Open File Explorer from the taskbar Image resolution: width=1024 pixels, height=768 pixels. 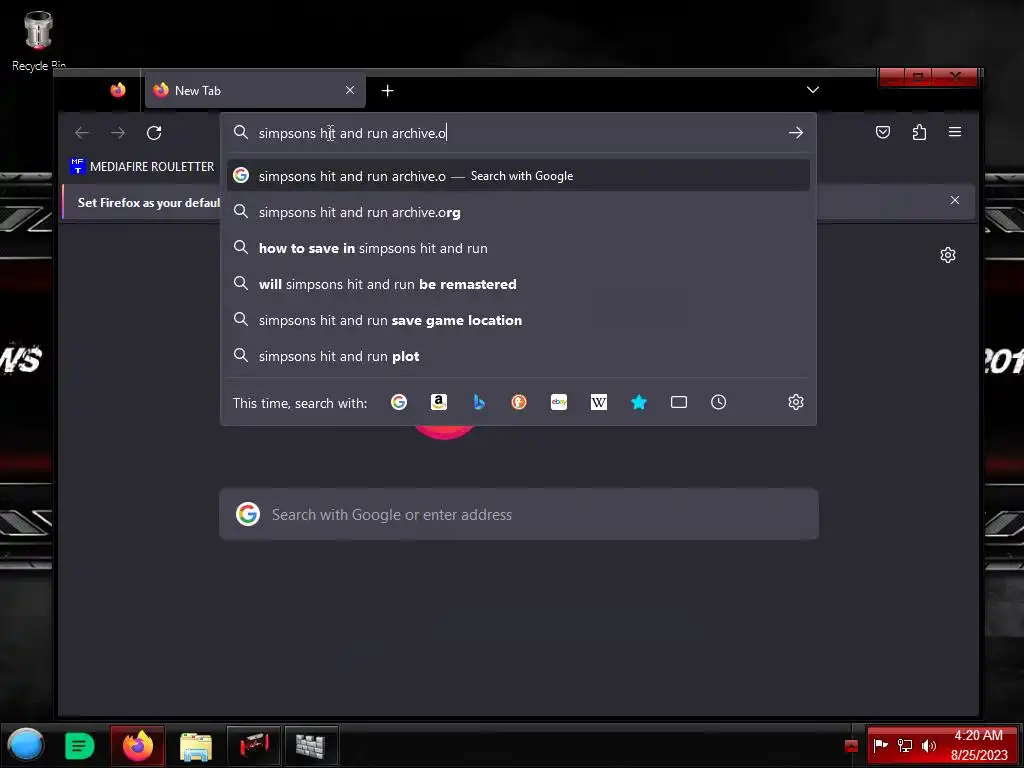[x=196, y=746]
